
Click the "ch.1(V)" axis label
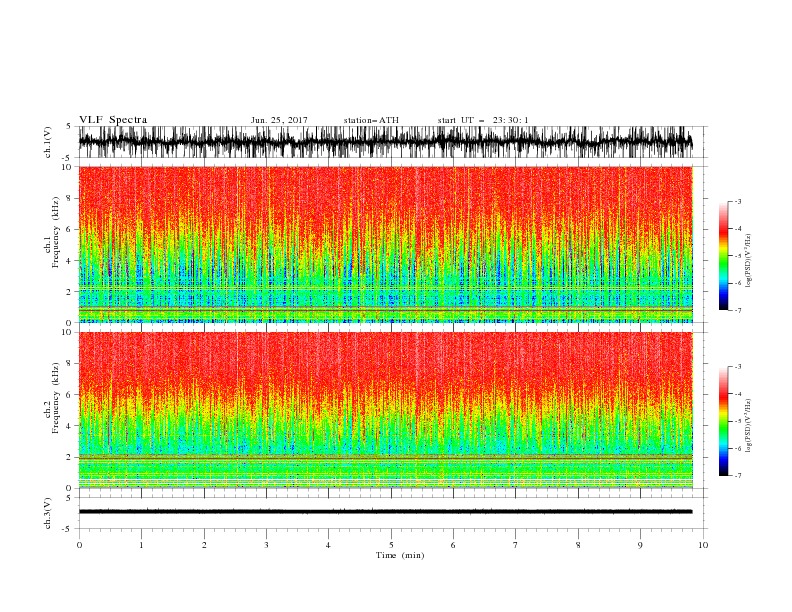point(48,142)
